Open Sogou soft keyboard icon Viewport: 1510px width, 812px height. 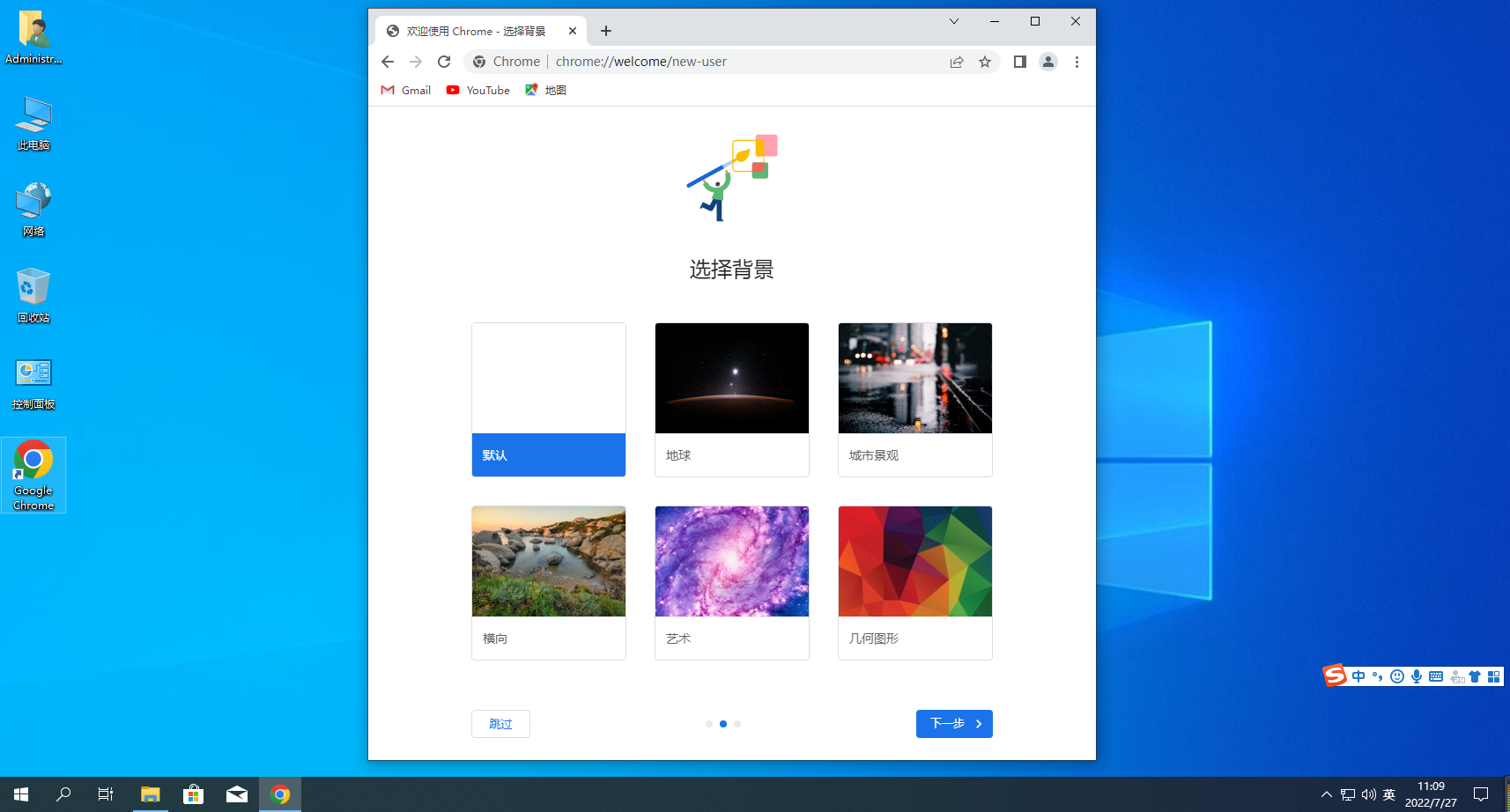coord(1436,676)
